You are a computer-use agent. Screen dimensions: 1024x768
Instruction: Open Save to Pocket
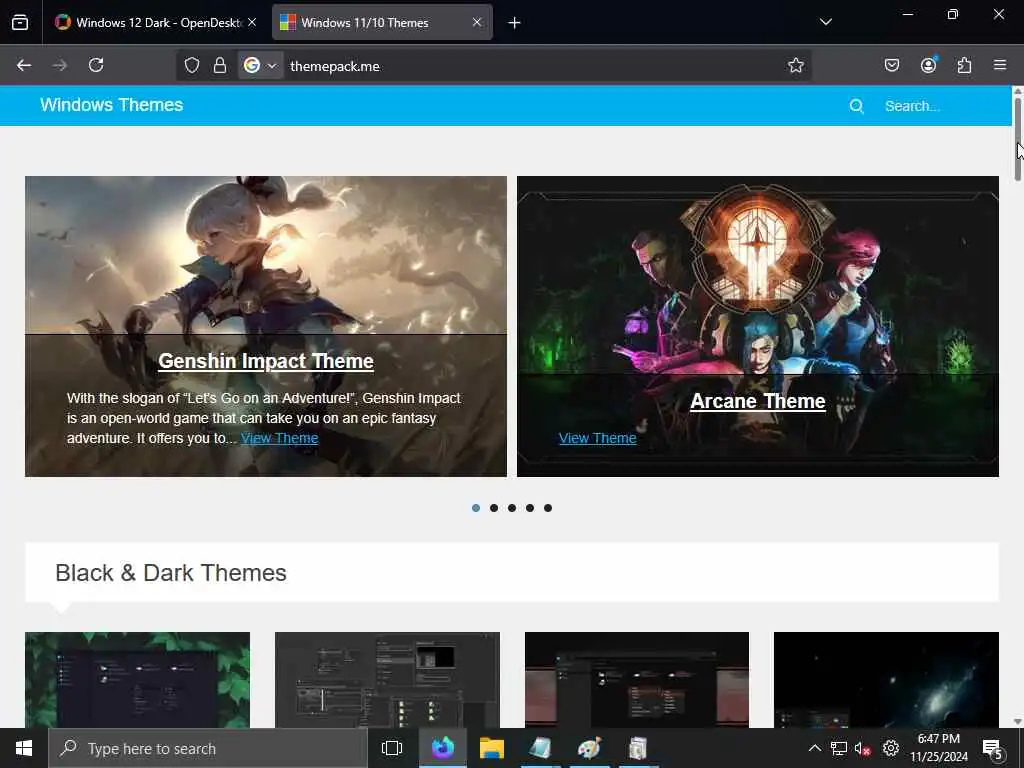[x=891, y=65]
